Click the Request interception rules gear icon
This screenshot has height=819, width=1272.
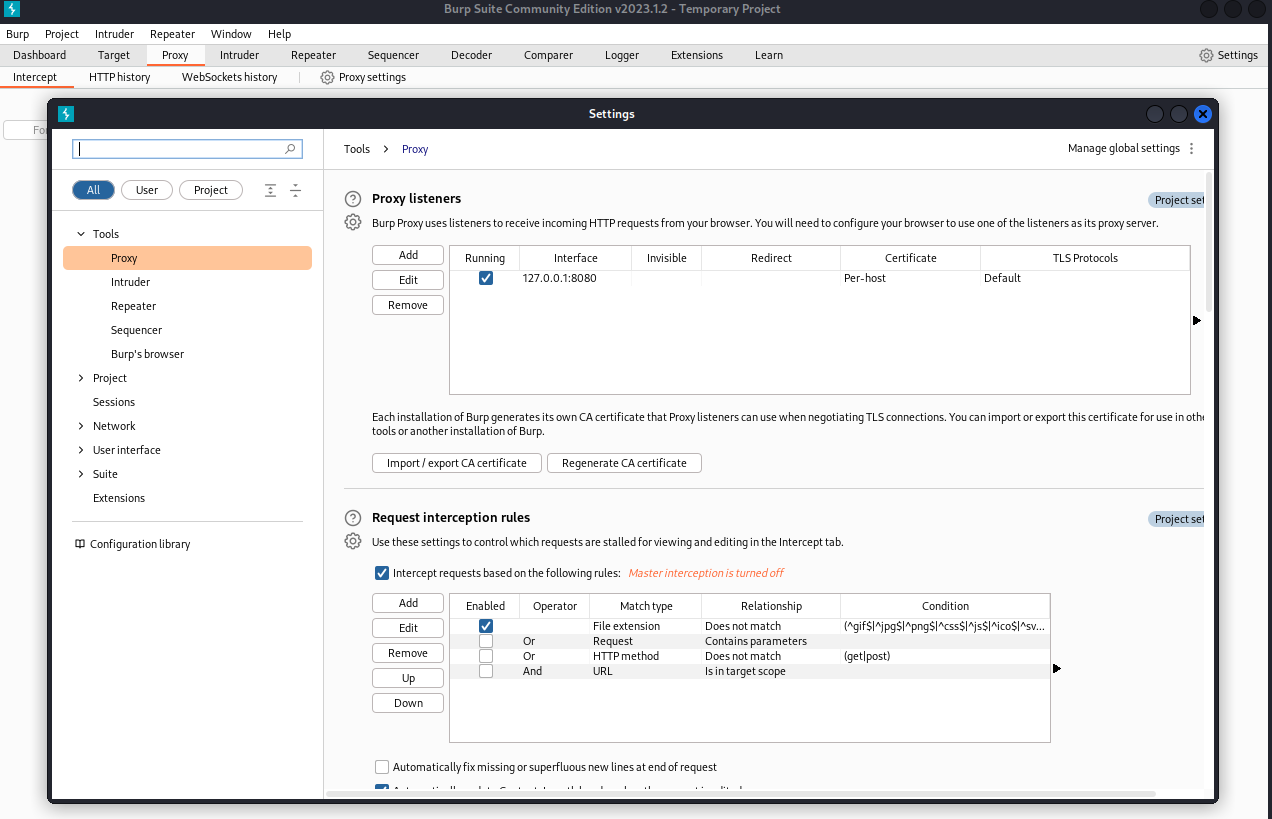click(352, 541)
